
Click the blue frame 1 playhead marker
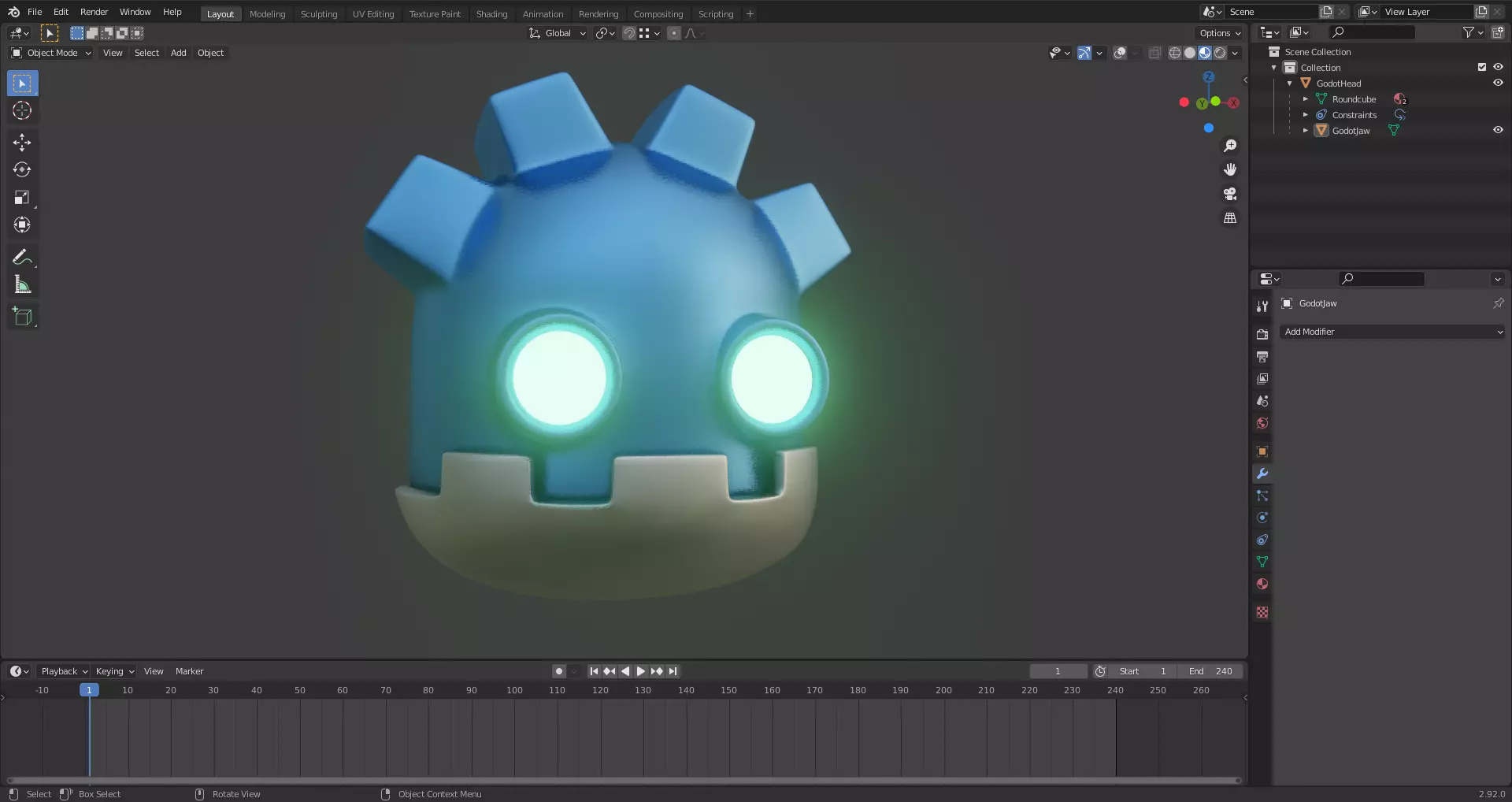[89, 690]
